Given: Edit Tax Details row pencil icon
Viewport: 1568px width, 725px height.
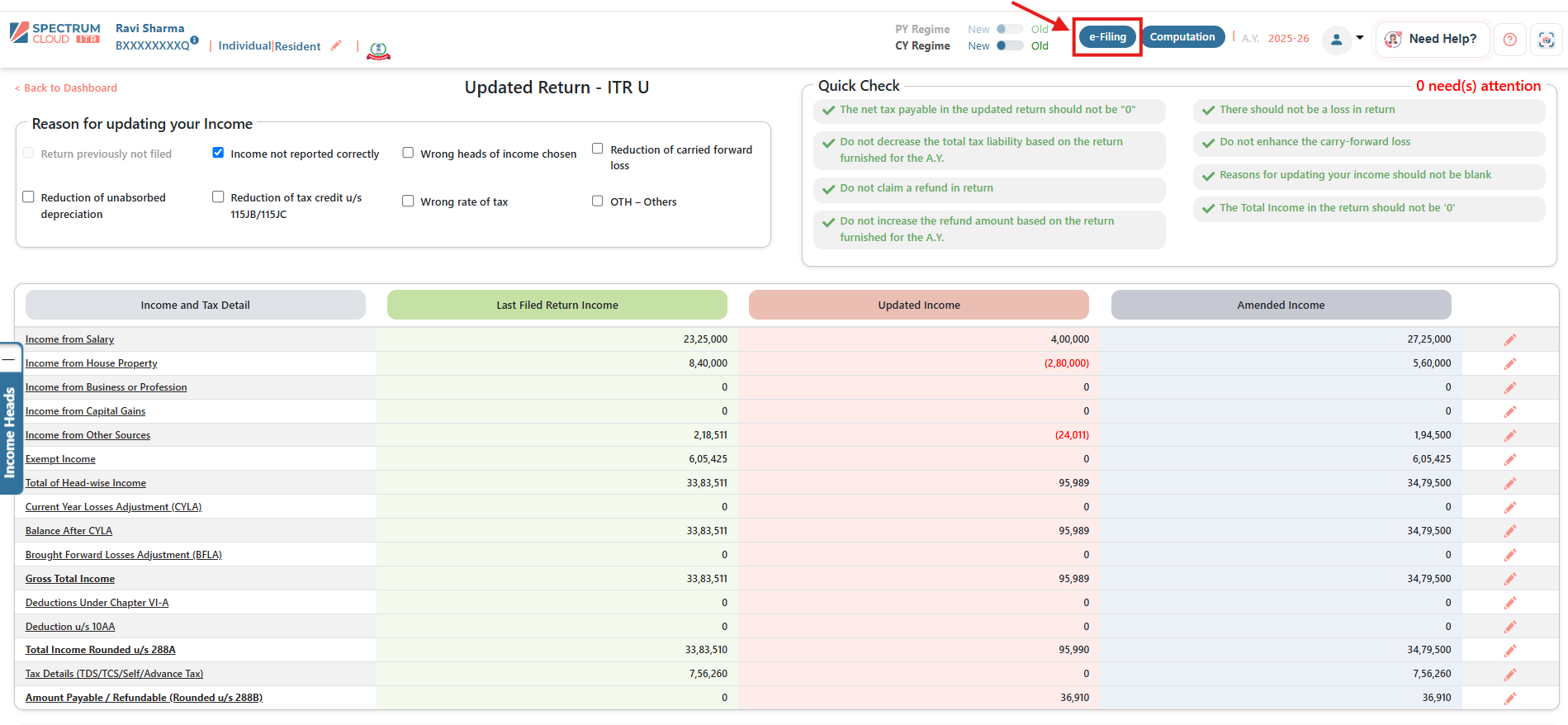Looking at the screenshot, I should [1509, 675].
